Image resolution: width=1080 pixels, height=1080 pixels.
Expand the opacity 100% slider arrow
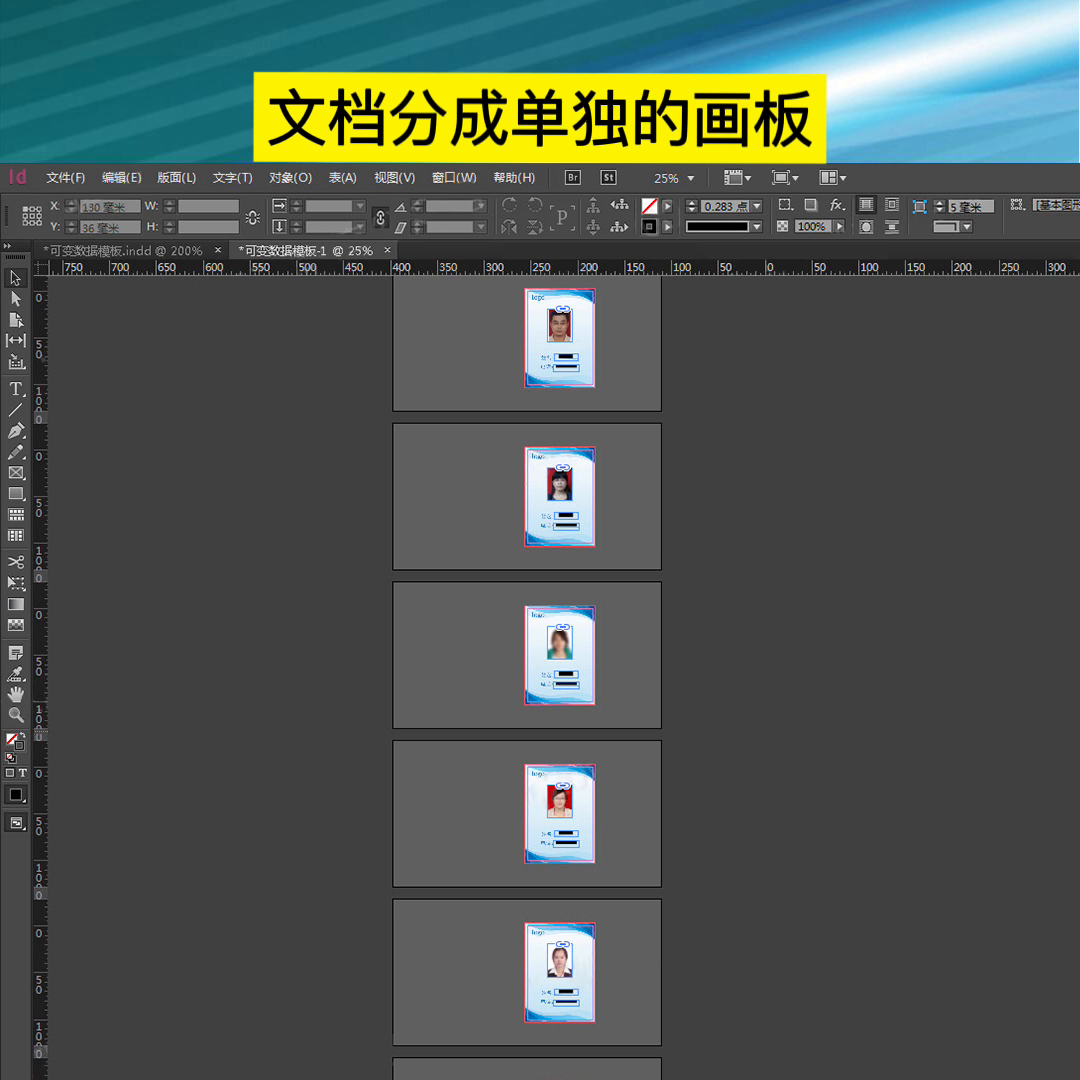click(x=839, y=226)
